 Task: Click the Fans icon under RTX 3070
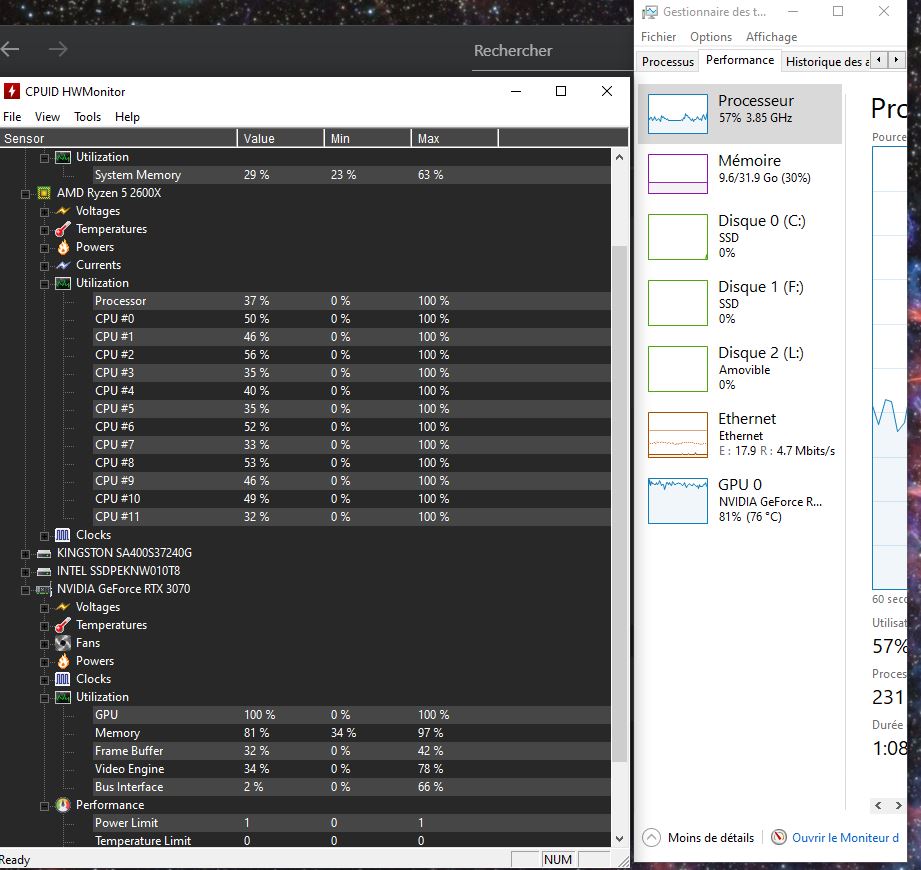click(x=63, y=643)
